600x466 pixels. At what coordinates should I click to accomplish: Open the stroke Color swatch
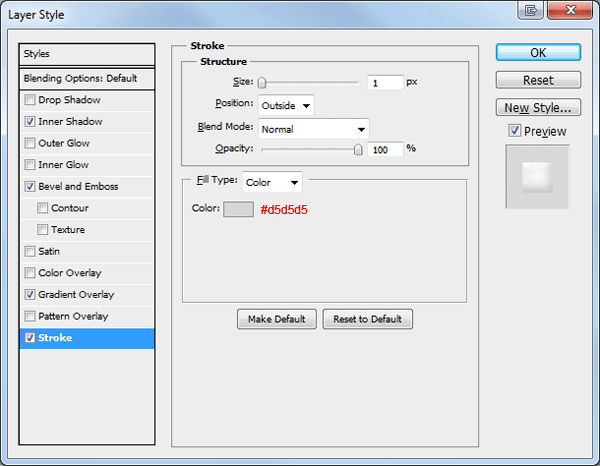238,209
